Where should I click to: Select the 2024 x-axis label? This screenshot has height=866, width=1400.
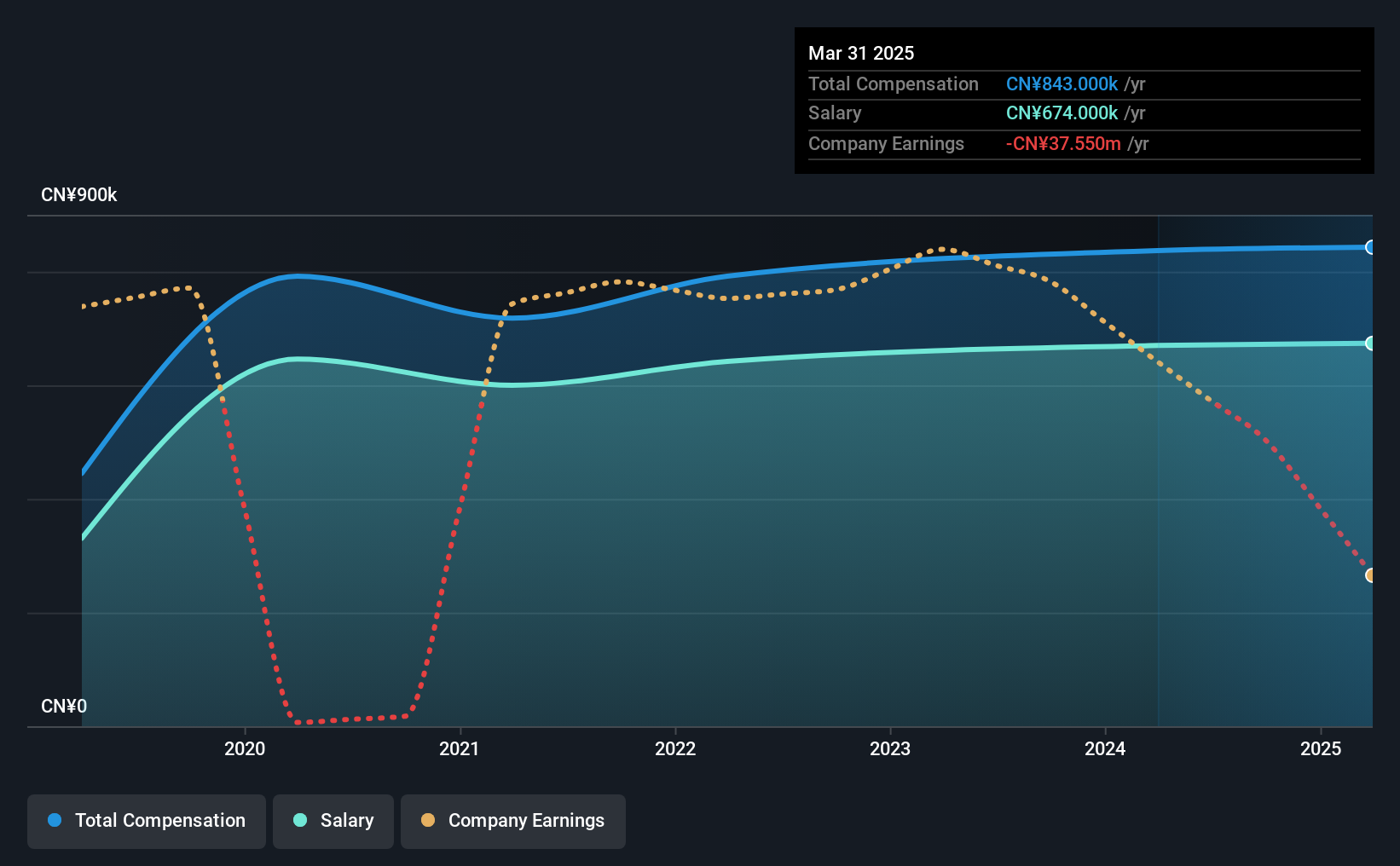[x=1105, y=748]
